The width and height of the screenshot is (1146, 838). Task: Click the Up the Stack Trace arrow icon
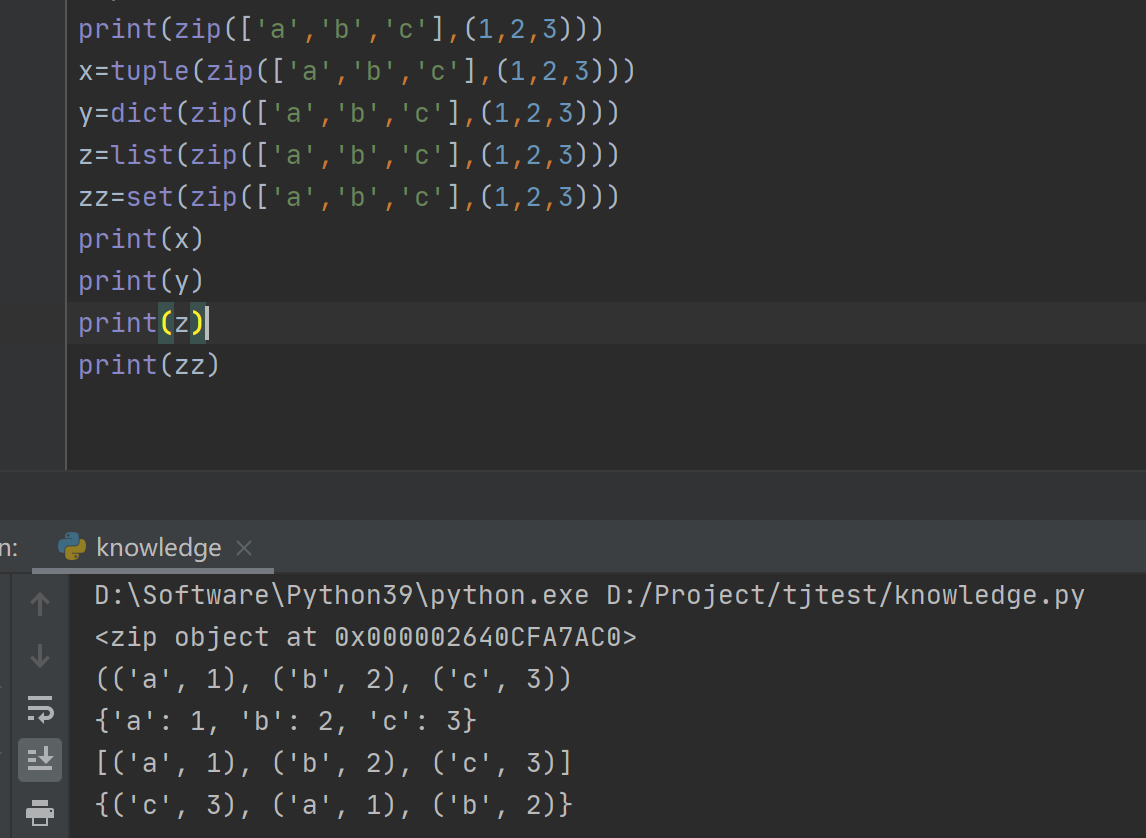pyautogui.click(x=39, y=603)
